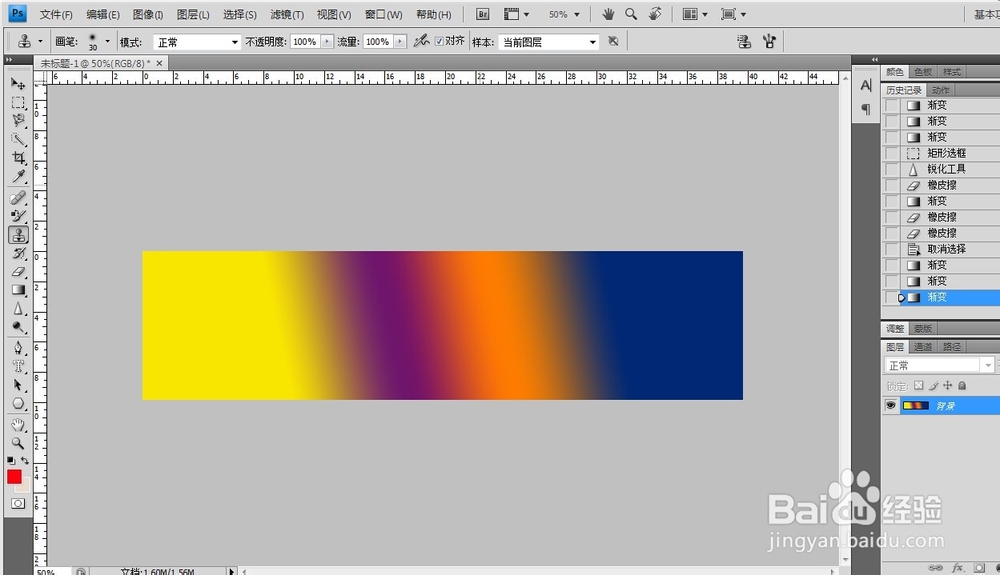1000x575 pixels.
Task: Select the Path Selection tool
Action: 18,385
